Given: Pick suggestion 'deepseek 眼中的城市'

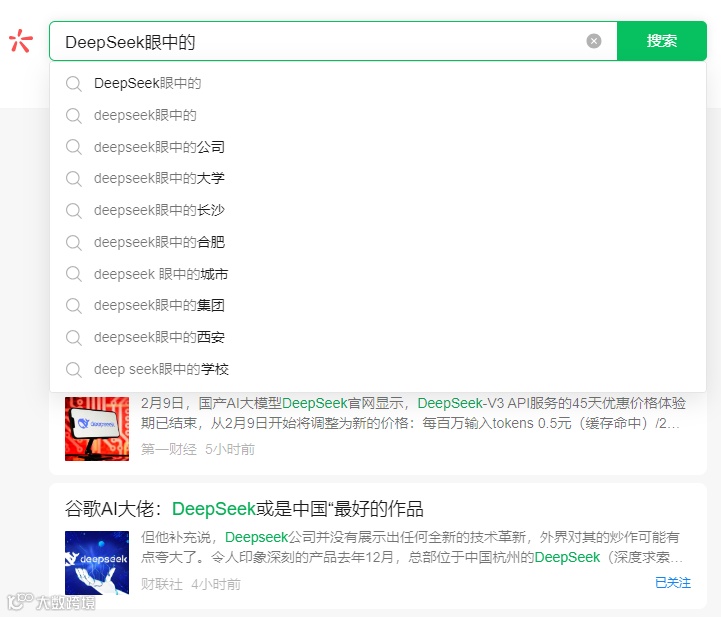Looking at the screenshot, I should [x=378, y=274].
